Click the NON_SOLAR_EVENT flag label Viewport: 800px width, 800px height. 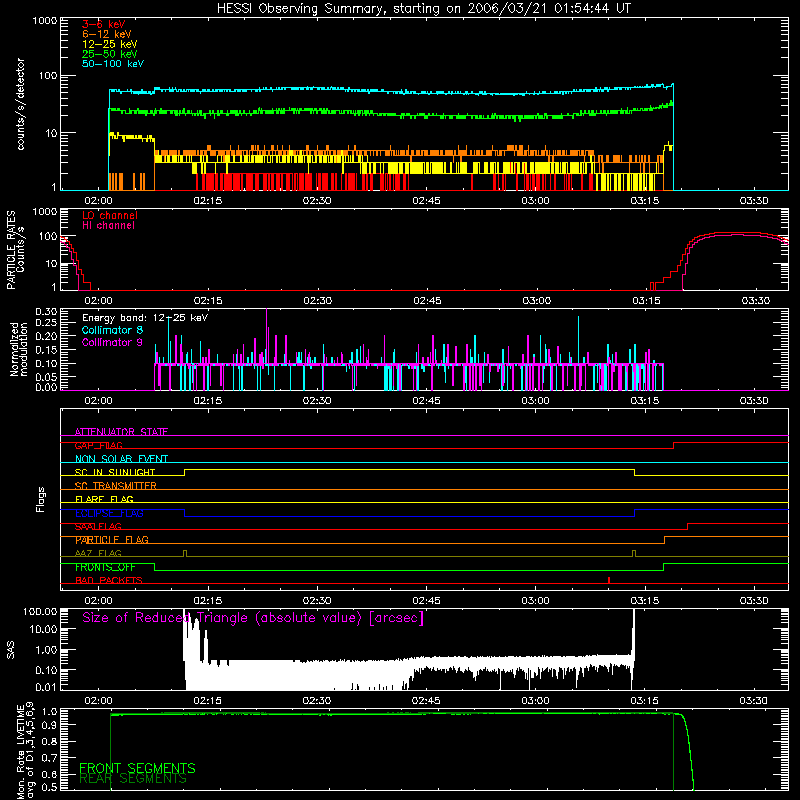(x=121, y=459)
